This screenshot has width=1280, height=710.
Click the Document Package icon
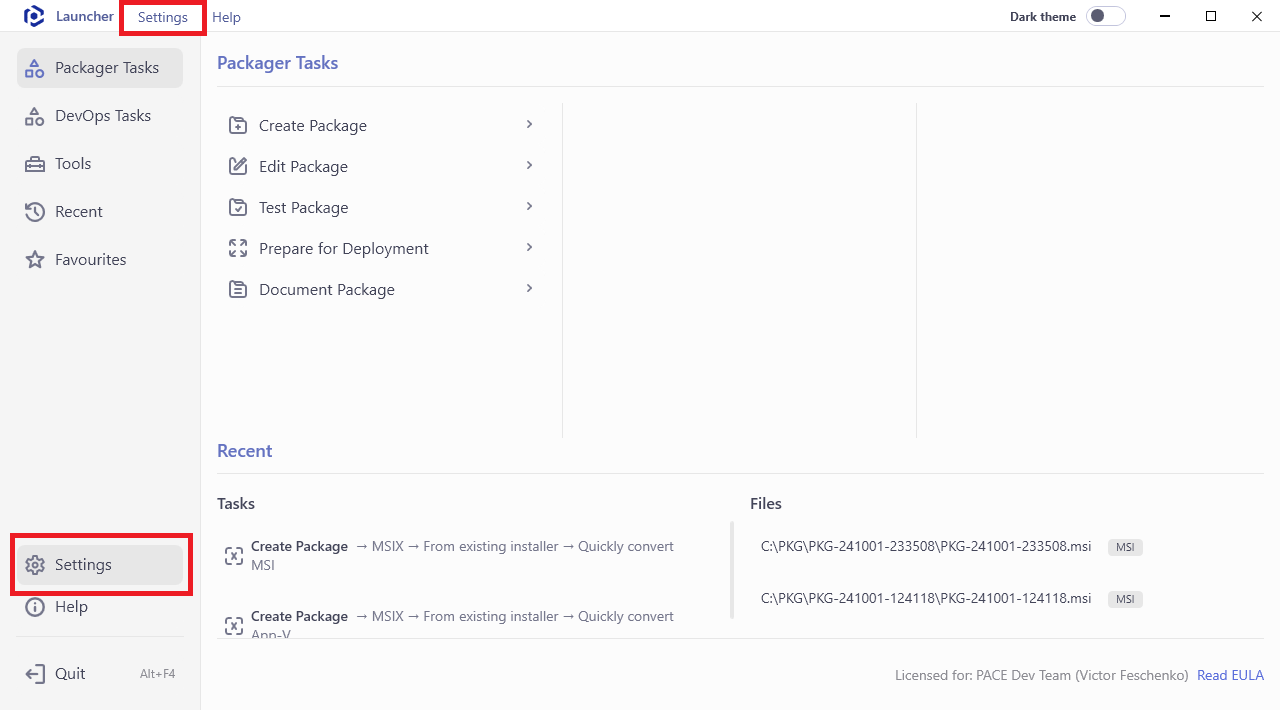[238, 290]
